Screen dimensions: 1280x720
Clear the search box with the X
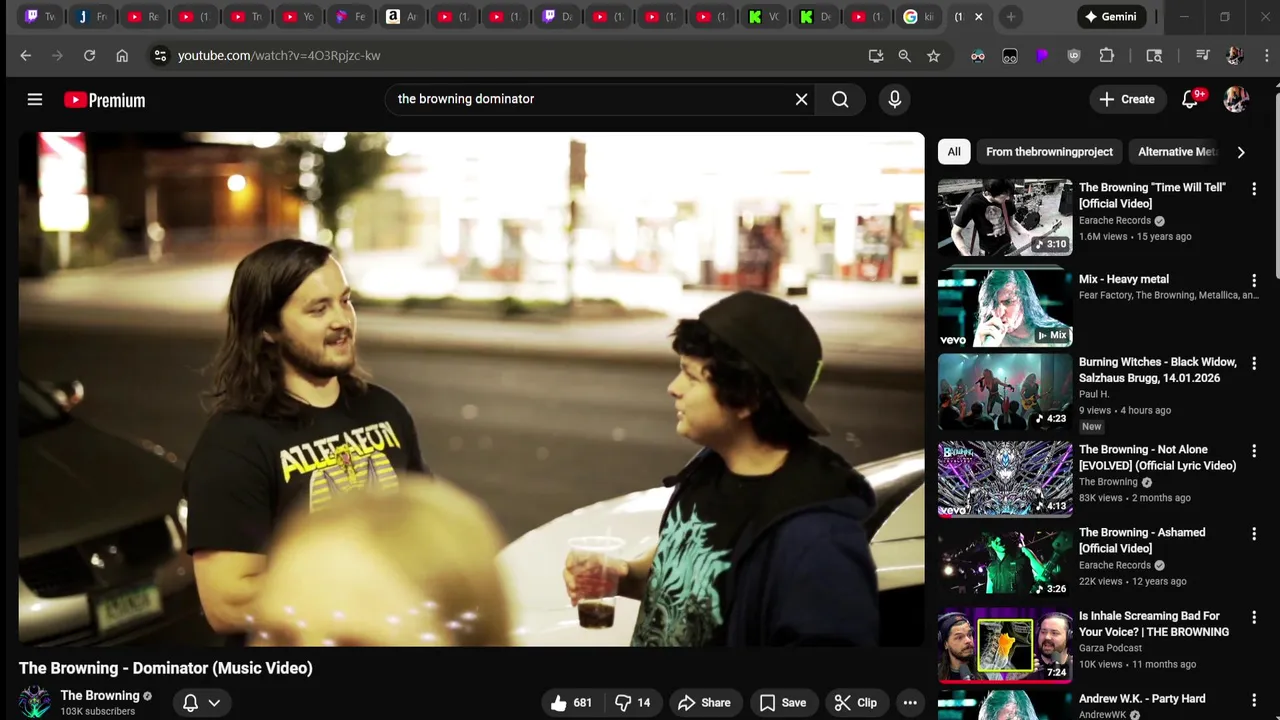[x=801, y=99]
